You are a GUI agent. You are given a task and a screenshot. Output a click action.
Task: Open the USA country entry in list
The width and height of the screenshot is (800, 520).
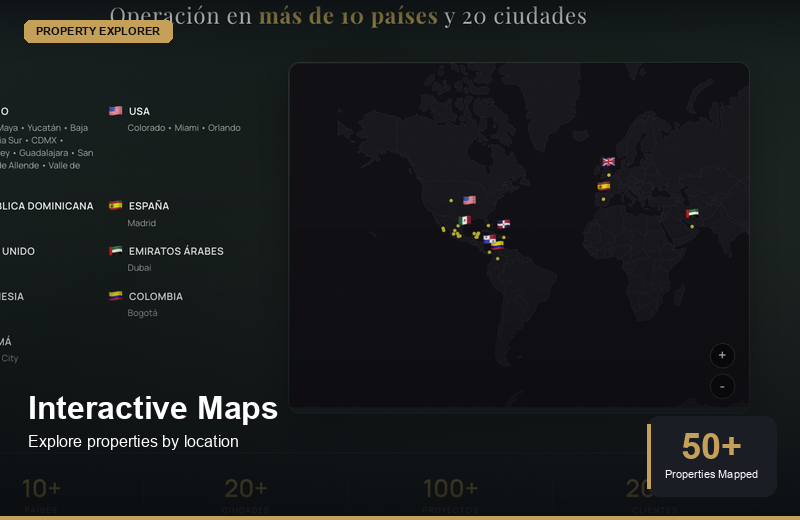(x=139, y=111)
